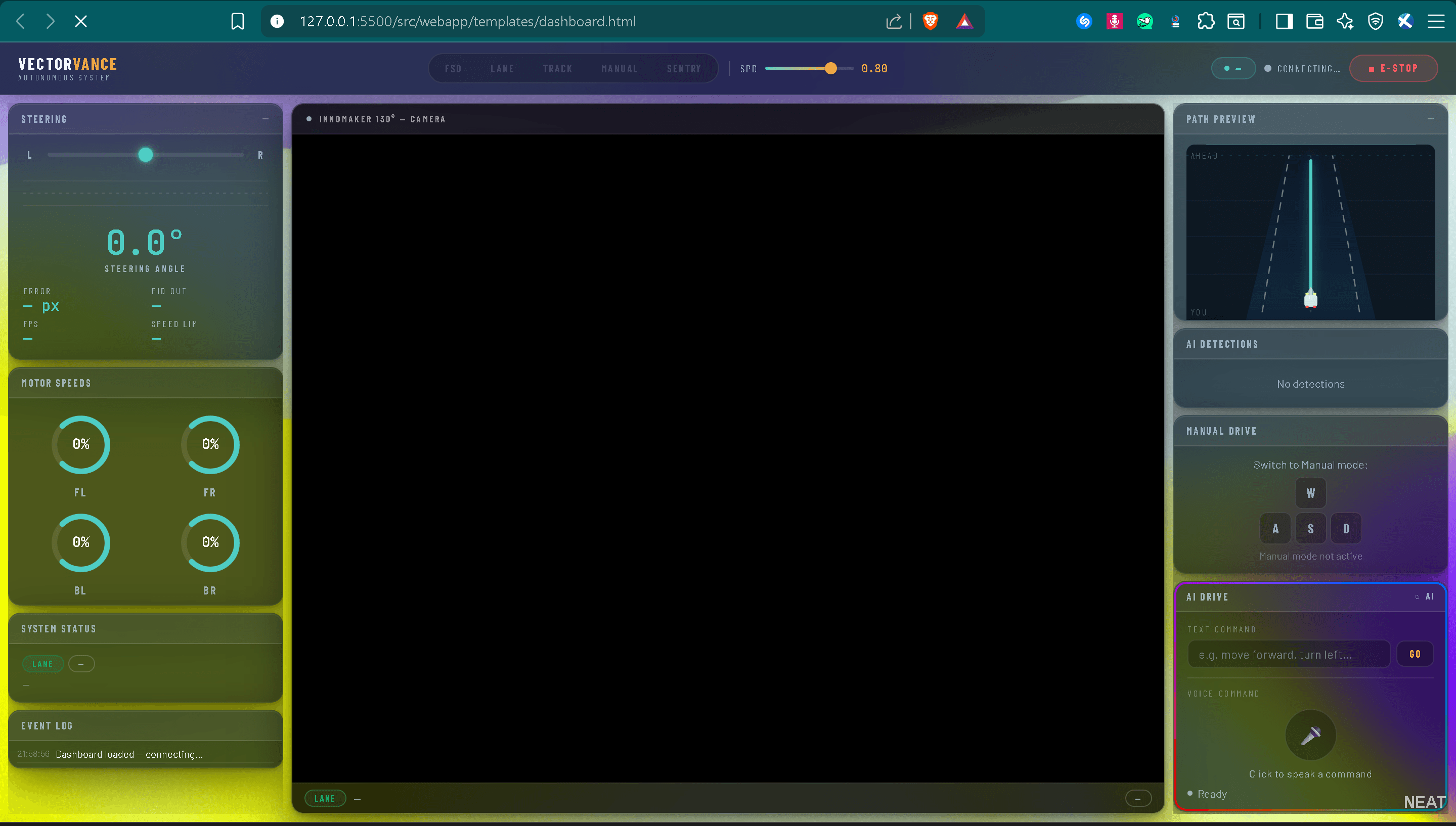Collapse the Steering panel
Viewport: 1456px width, 826px height.
pos(265,119)
